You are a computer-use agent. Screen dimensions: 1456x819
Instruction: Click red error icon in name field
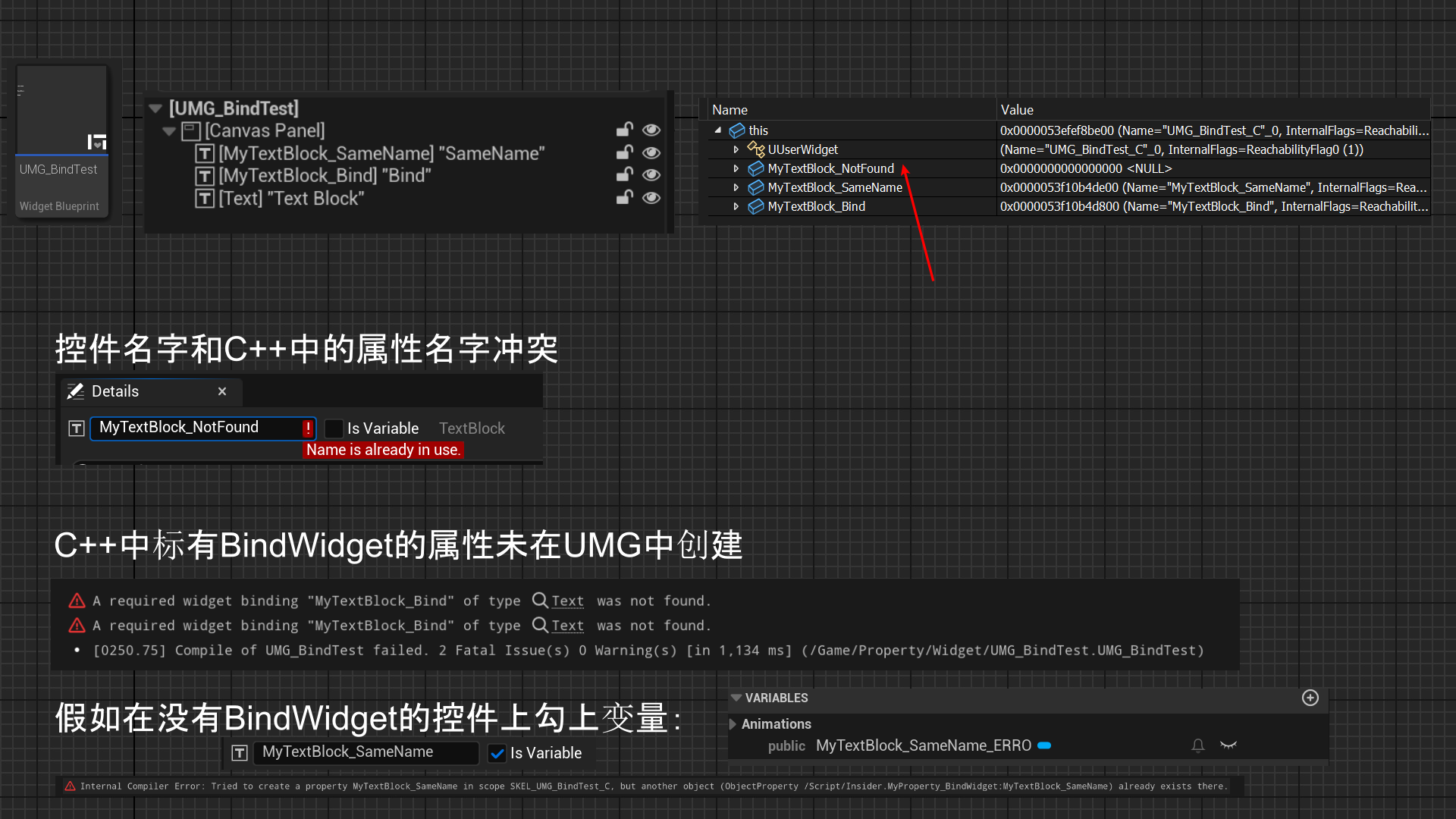308,428
